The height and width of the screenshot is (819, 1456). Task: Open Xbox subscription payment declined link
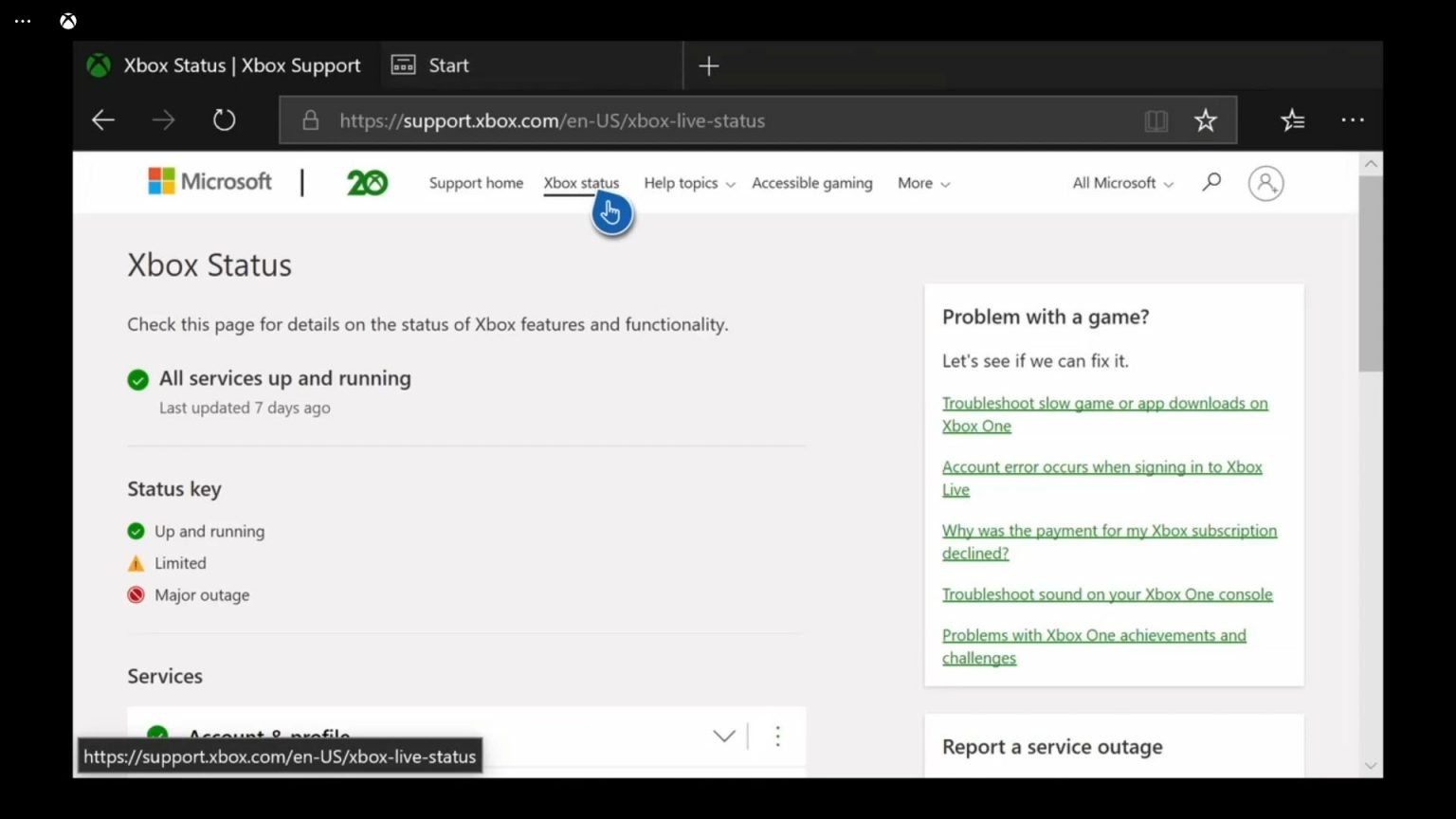click(1109, 531)
